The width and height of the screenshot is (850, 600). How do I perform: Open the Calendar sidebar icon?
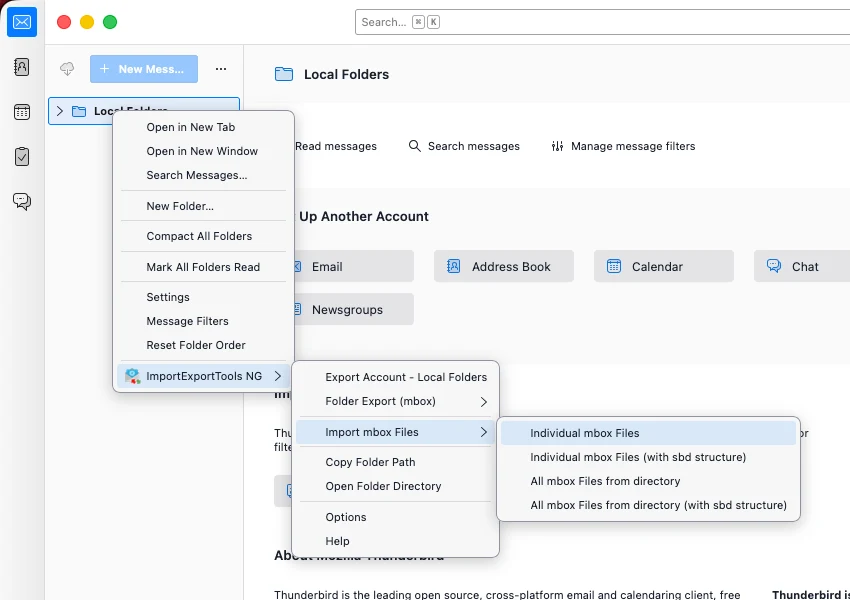point(22,112)
